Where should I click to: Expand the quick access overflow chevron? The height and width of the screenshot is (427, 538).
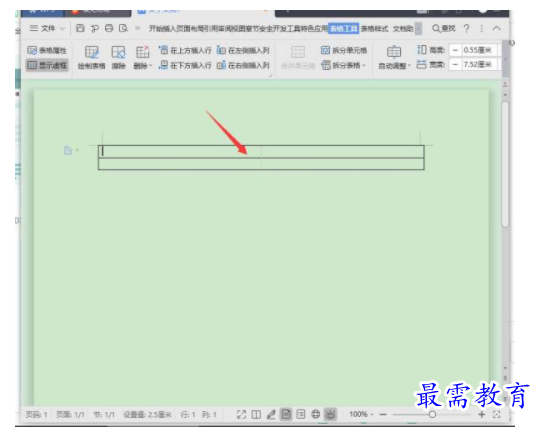pos(138,28)
